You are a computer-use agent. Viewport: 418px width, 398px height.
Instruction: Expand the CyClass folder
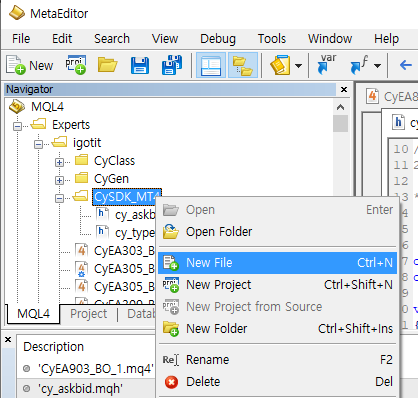tap(59, 162)
